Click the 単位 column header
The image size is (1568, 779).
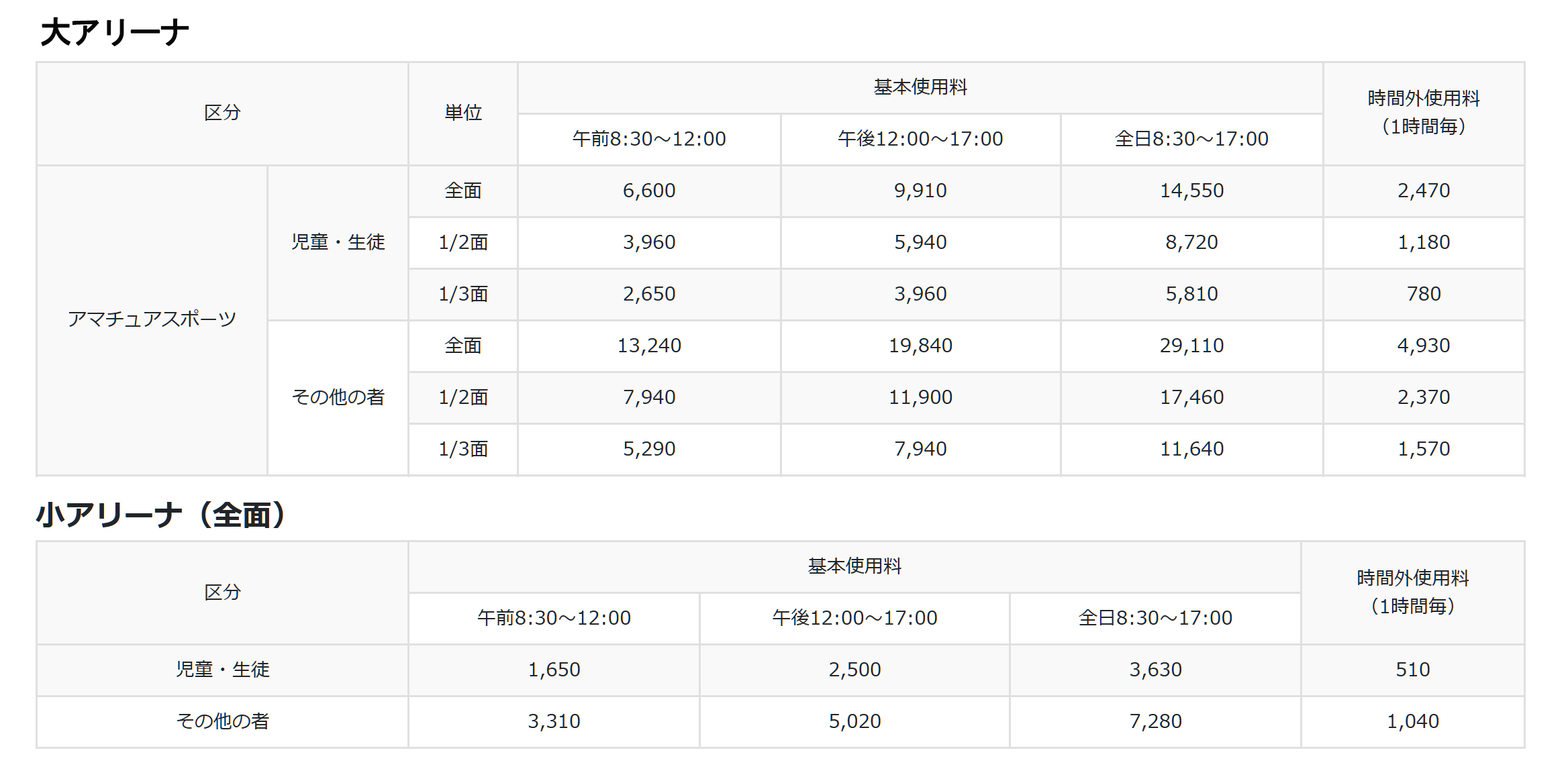click(462, 113)
